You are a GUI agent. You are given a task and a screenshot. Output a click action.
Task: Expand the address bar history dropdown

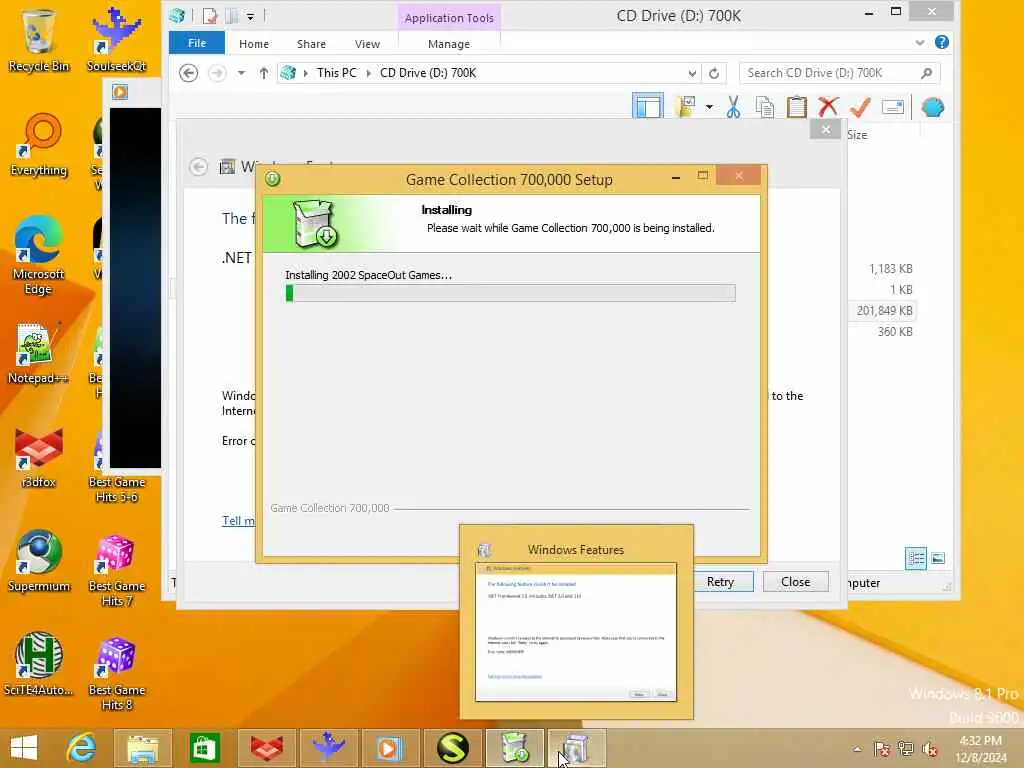(692, 73)
